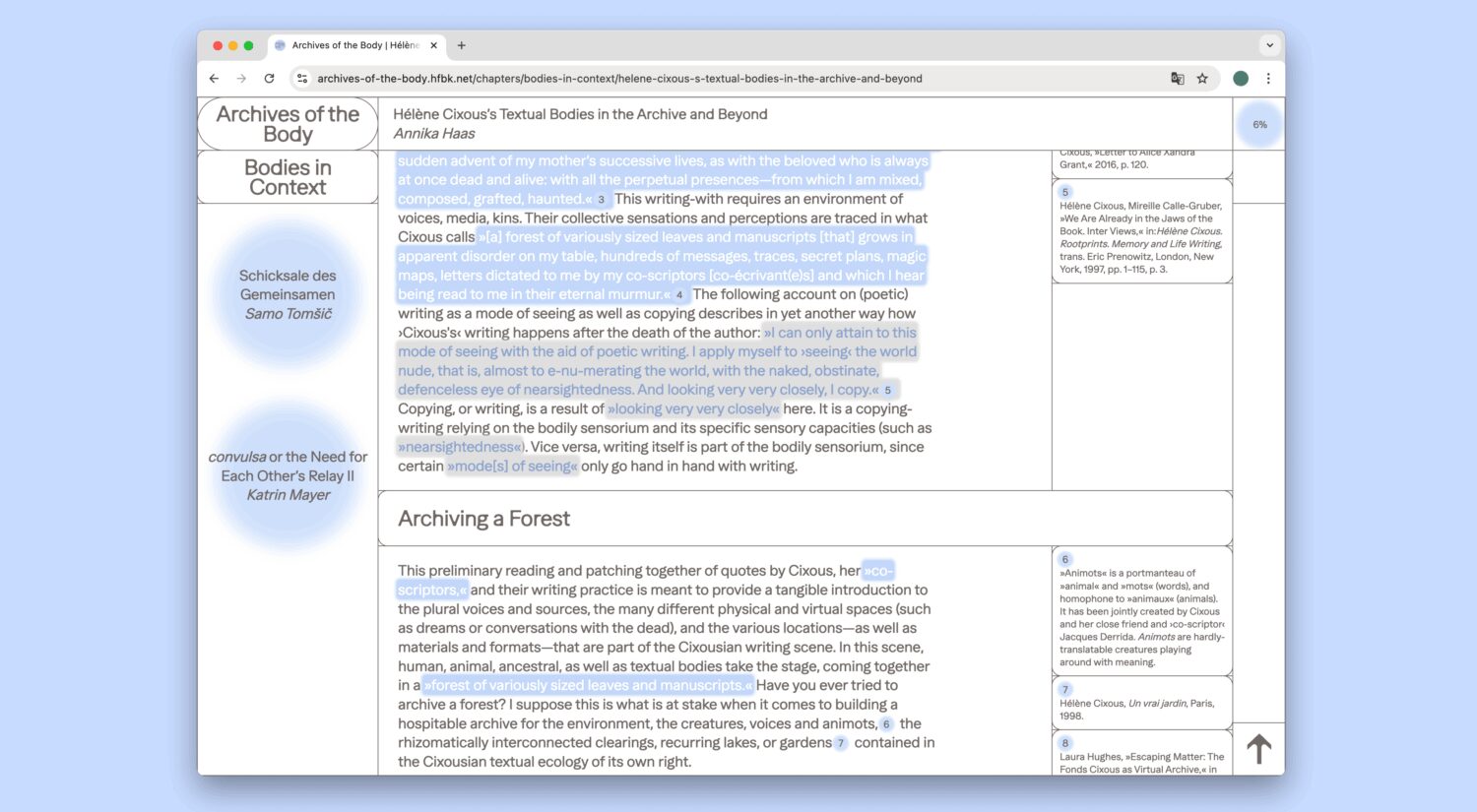Close the Archives of the Body tab
Image resolution: width=1477 pixels, height=812 pixels.
(433, 45)
